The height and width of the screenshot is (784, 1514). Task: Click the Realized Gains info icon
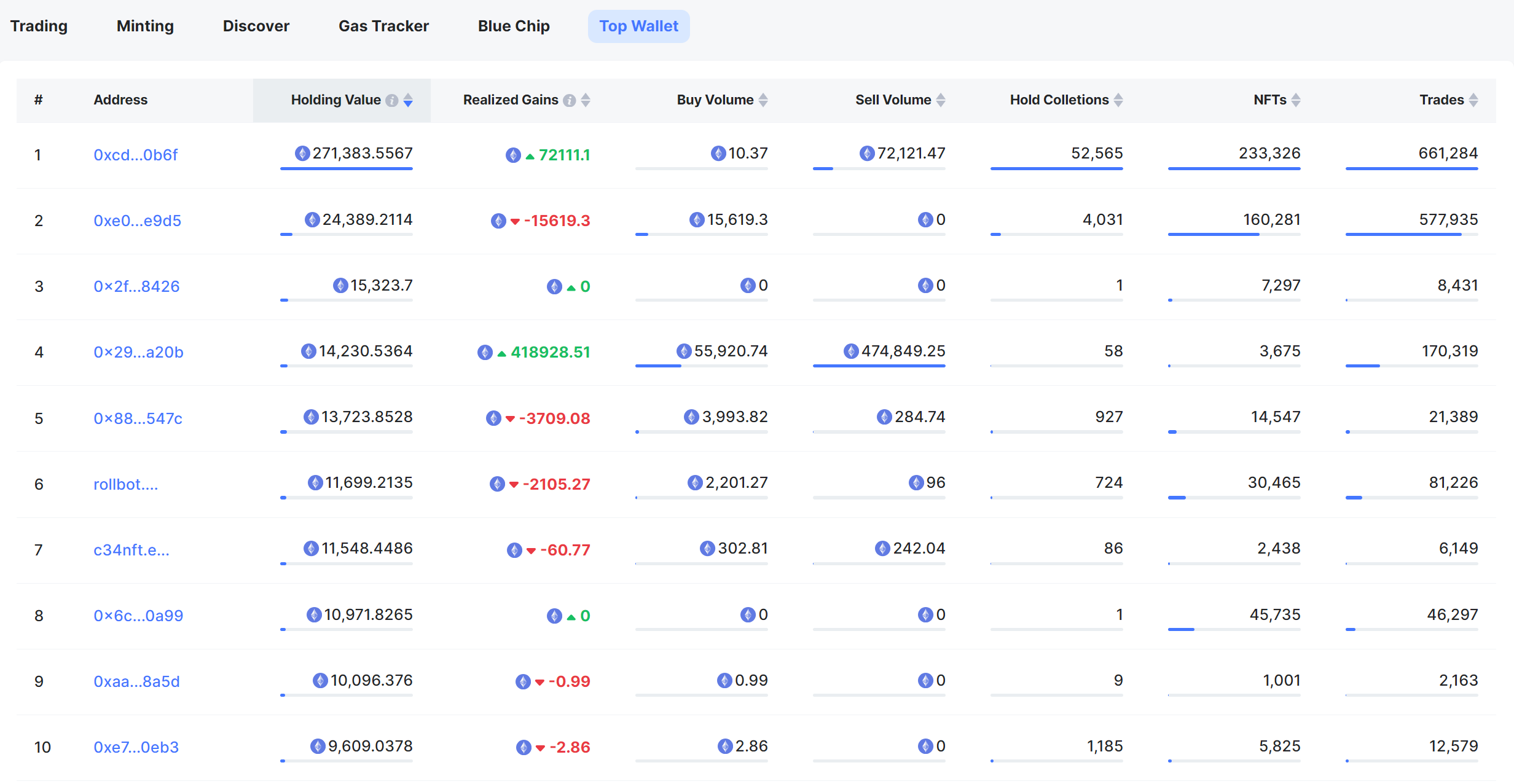(x=570, y=100)
